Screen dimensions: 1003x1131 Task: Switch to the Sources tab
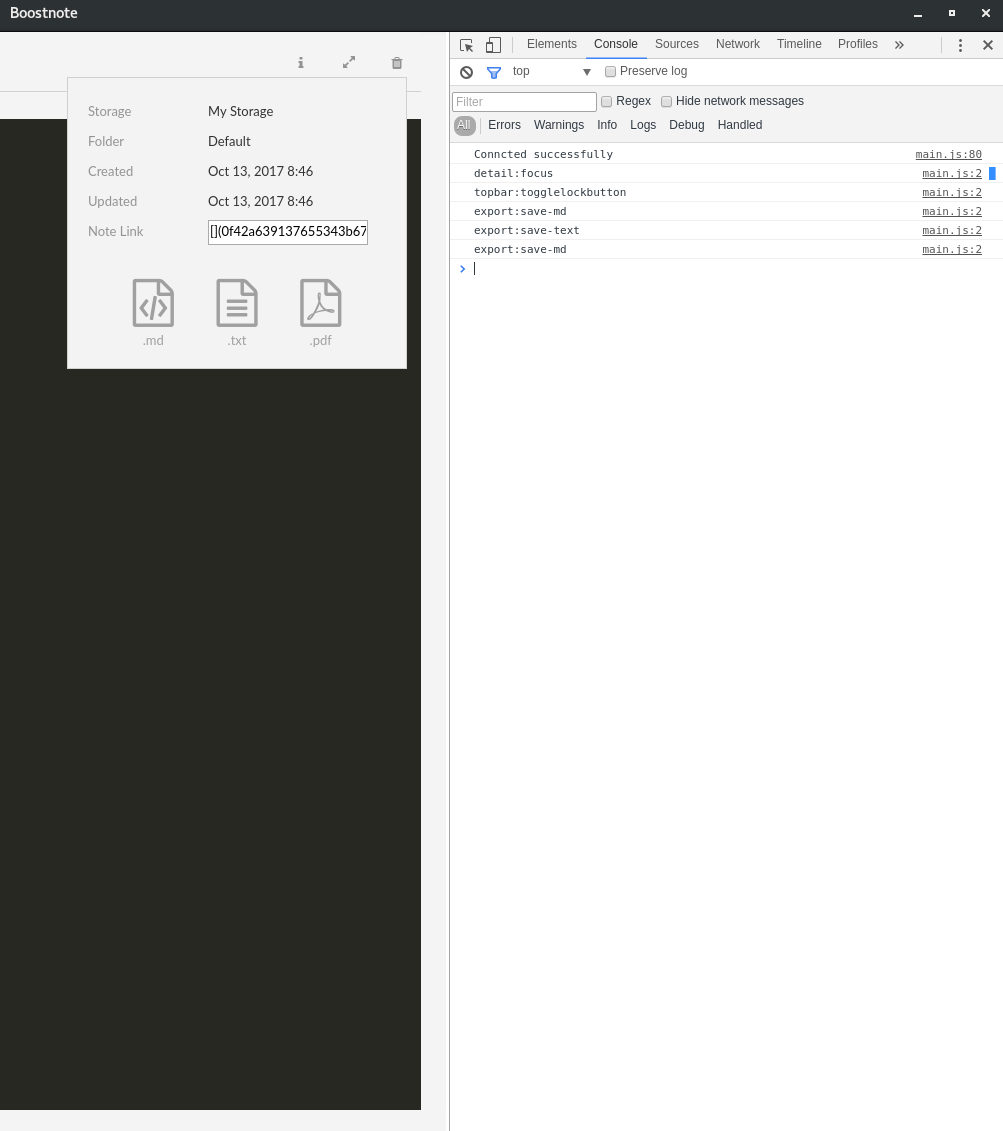click(x=676, y=44)
